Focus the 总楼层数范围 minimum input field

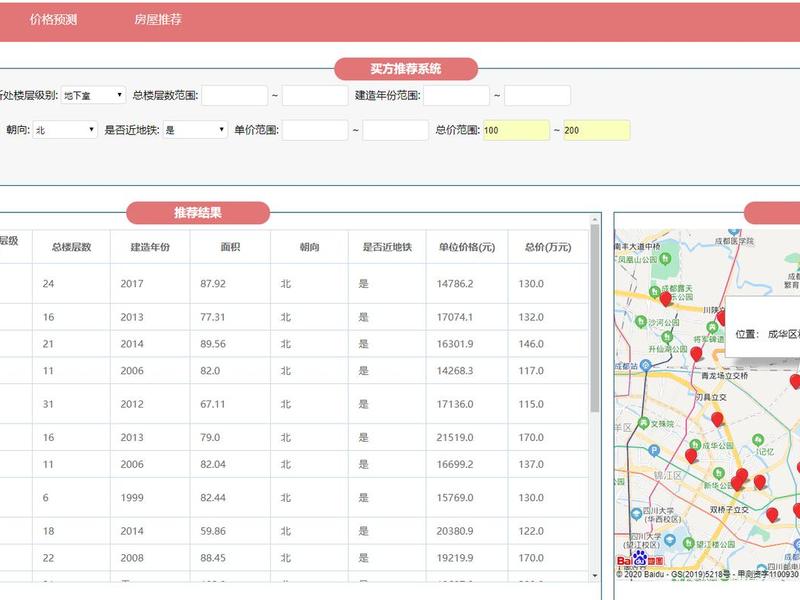(x=235, y=95)
